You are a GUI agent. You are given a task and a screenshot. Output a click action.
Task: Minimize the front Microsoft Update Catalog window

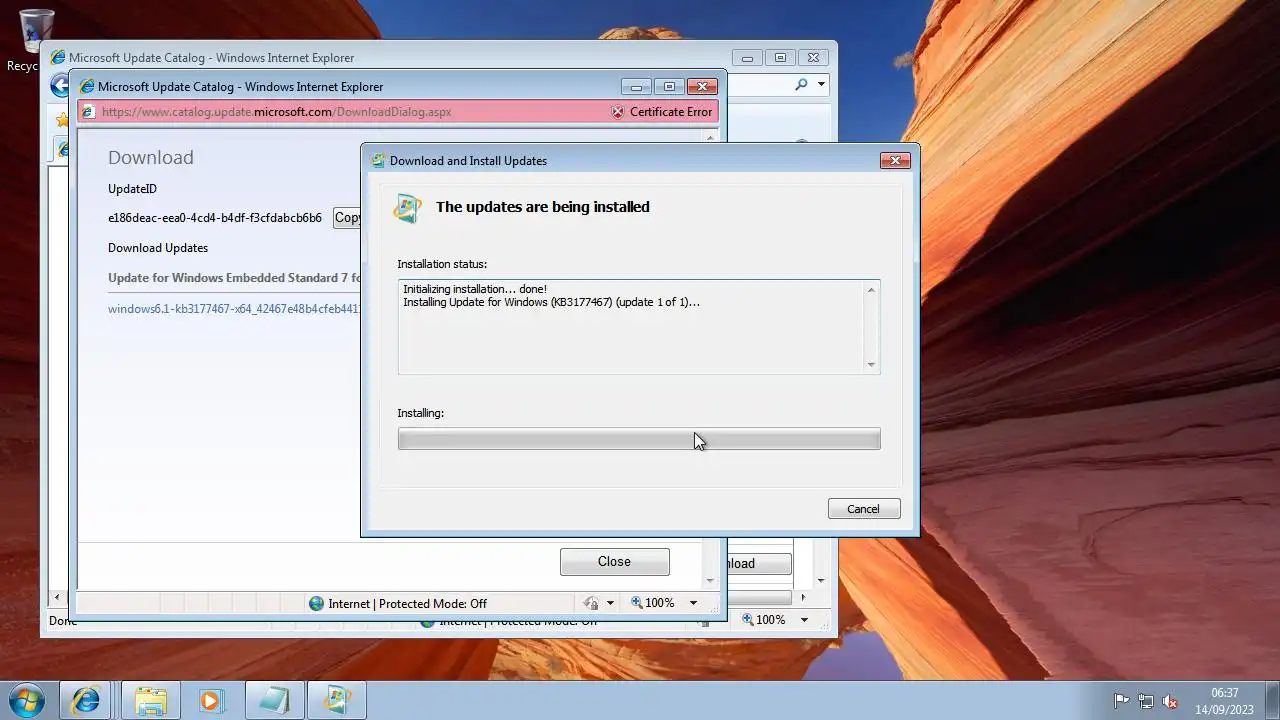(x=635, y=87)
